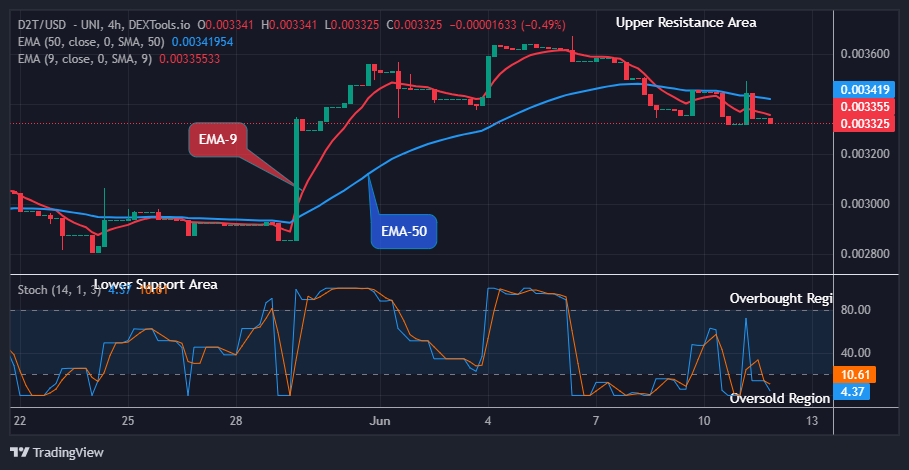The image size is (909, 470).
Task: Click the Oversold Region label
Action: pos(780,399)
